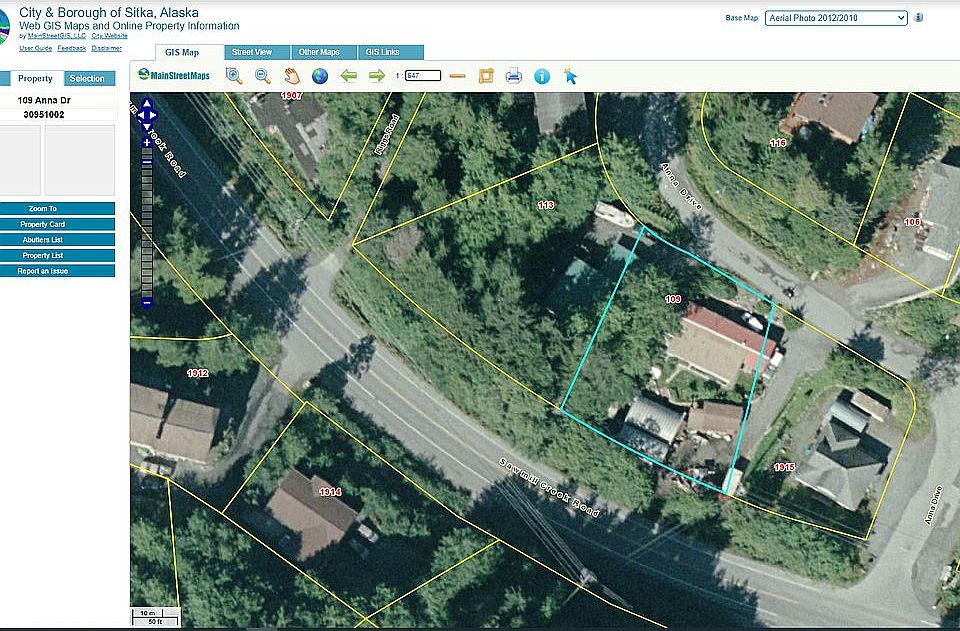The width and height of the screenshot is (960, 631).
Task: Open the Base Map dropdown
Action: pos(836,18)
